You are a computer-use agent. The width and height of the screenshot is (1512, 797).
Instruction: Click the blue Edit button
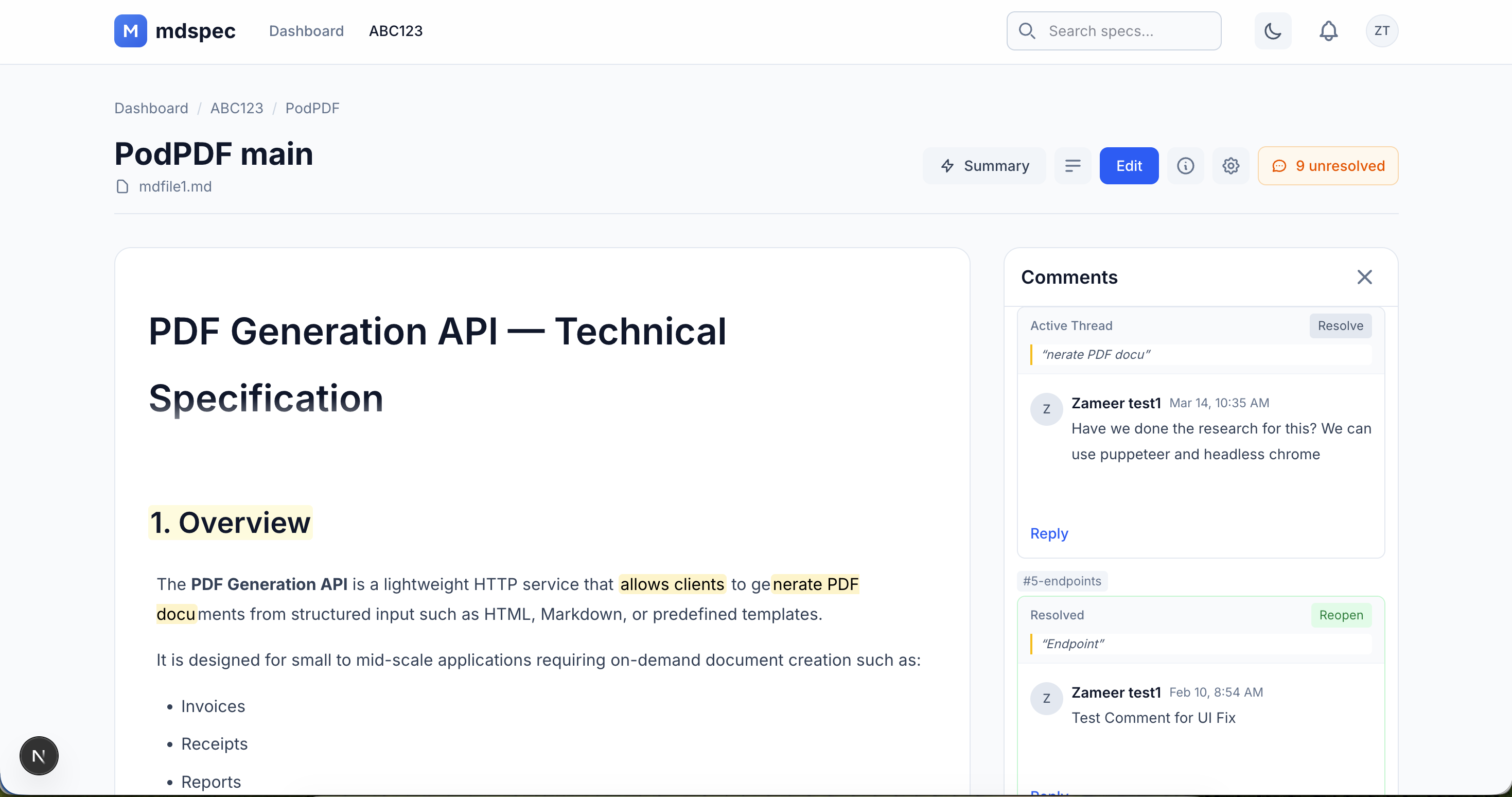(1128, 166)
